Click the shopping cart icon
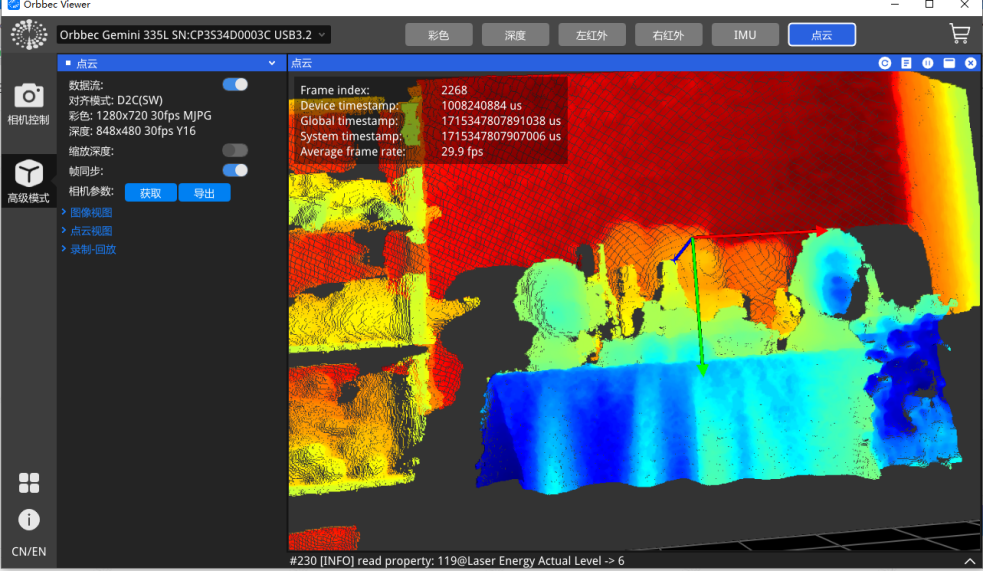This screenshot has height=571, width=983. [959, 34]
